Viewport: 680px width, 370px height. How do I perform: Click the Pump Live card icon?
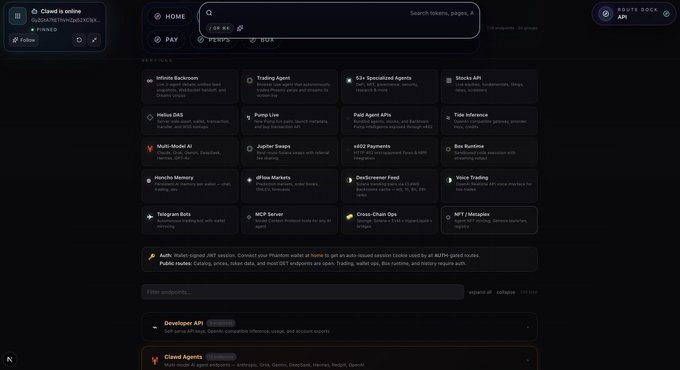pyautogui.click(x=248, y=117)
